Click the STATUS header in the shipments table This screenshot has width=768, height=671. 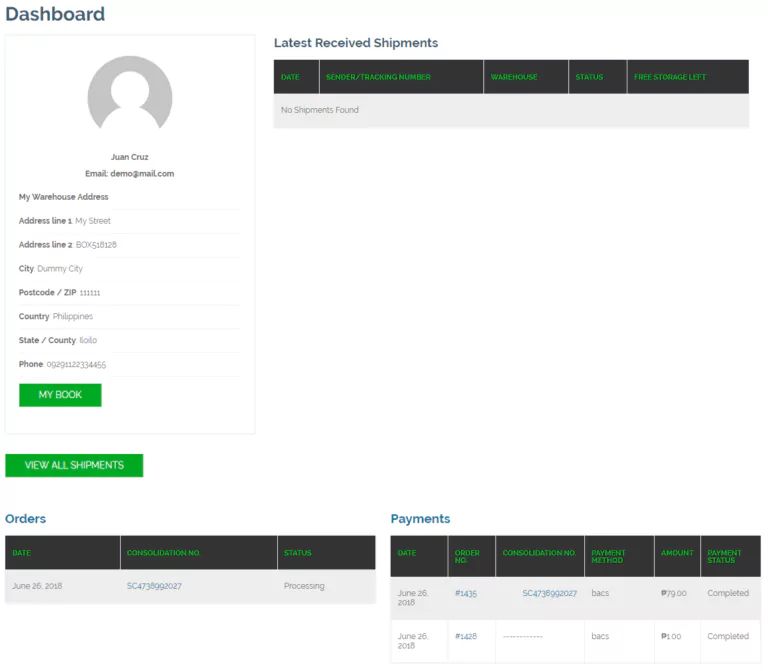pos(589,77)
